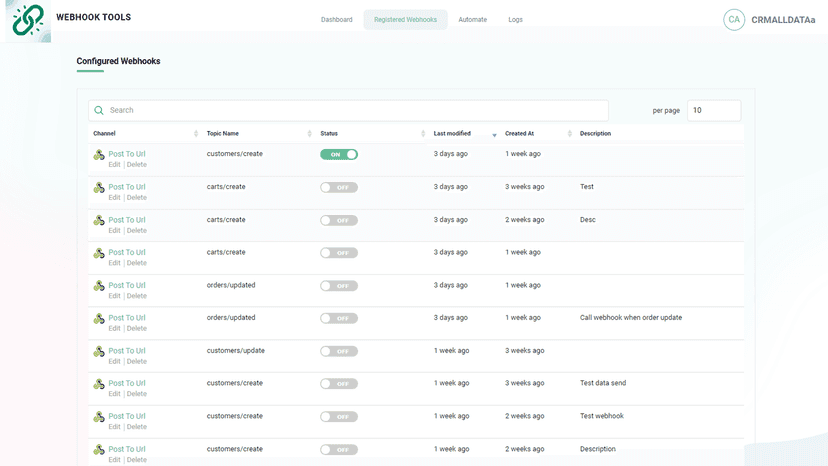Click the sort arrows of the Created At column
The height and width of the screenshot is (466, 828).
[569, 134]
